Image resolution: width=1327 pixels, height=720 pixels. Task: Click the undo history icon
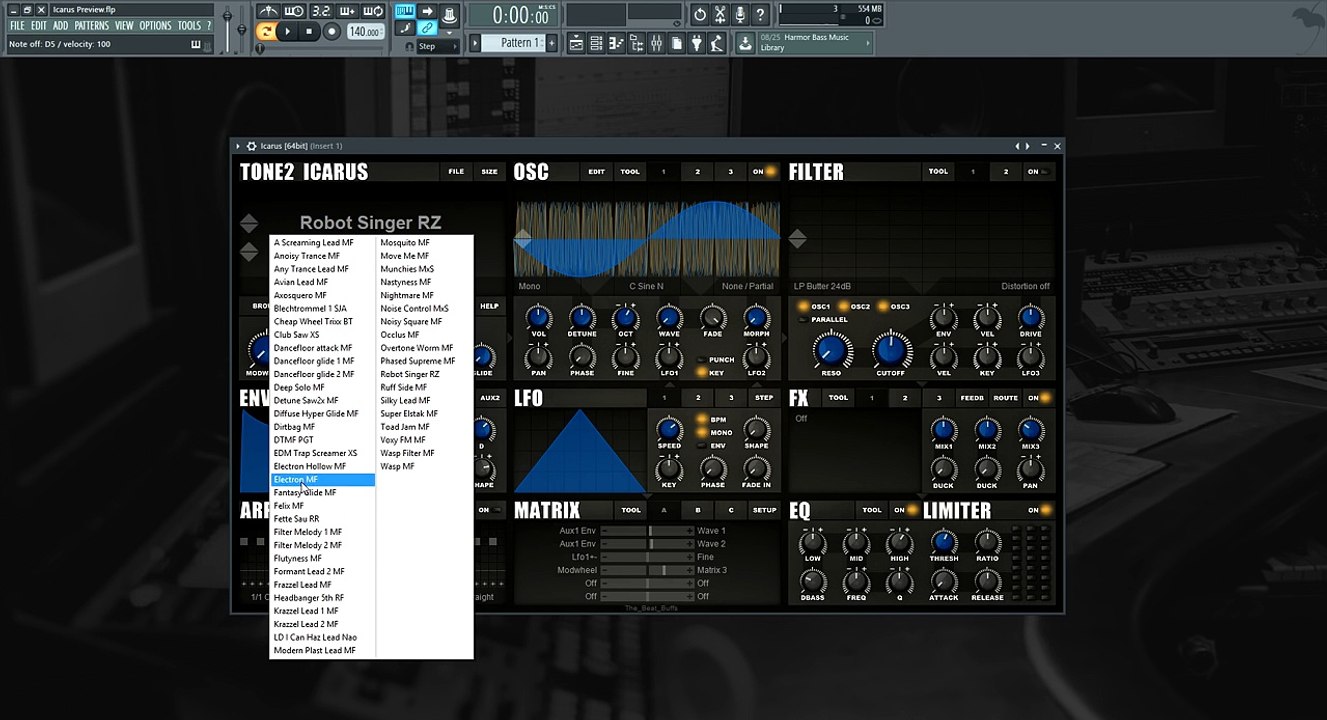click(700, 15)
